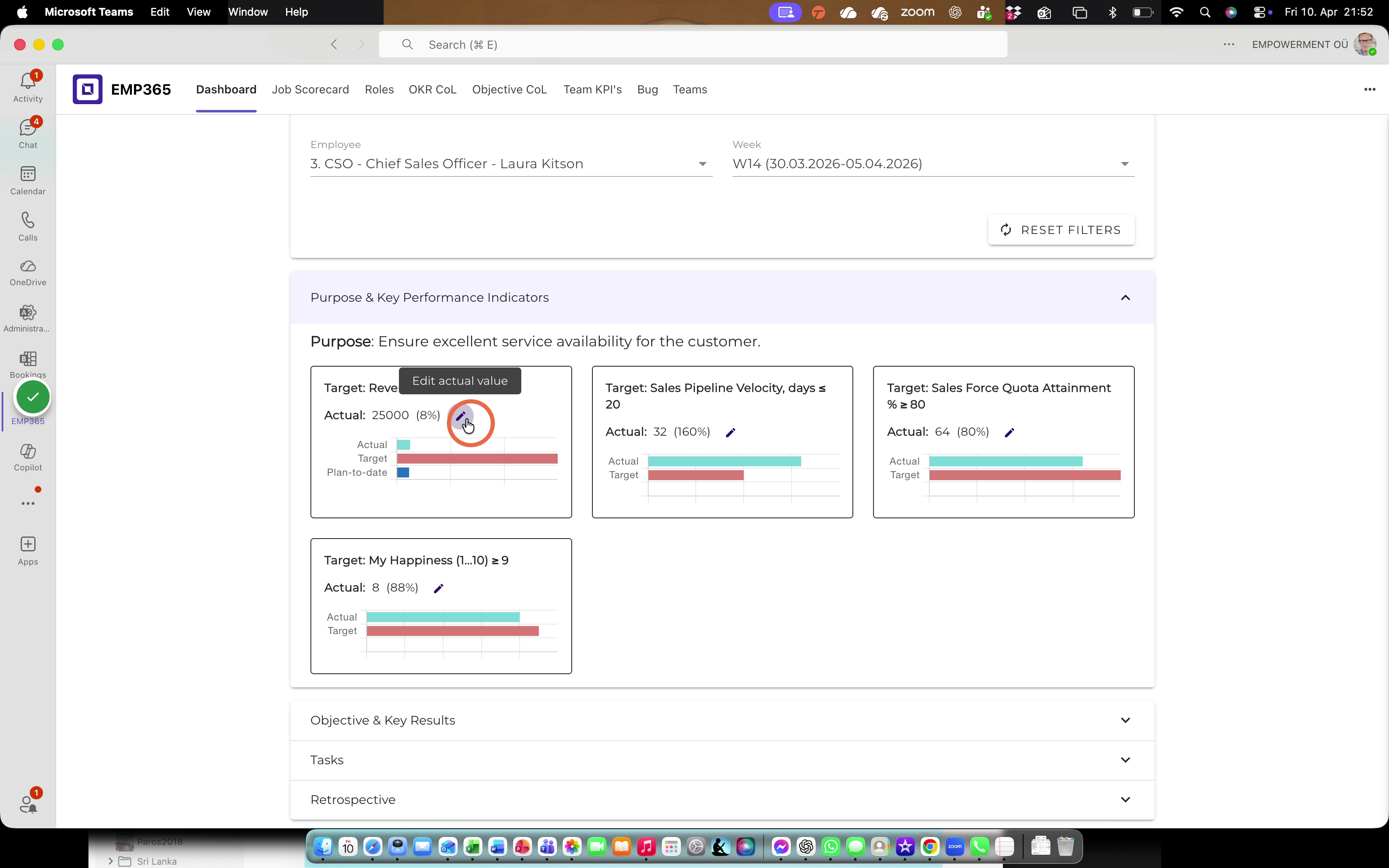Open the OKR CoL tab
This screenshot has width=1389, height=868.
point(432,90)
